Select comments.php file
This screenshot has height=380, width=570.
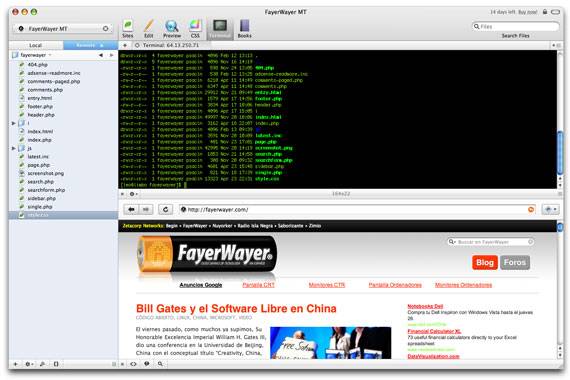click(x=45, y=90)
